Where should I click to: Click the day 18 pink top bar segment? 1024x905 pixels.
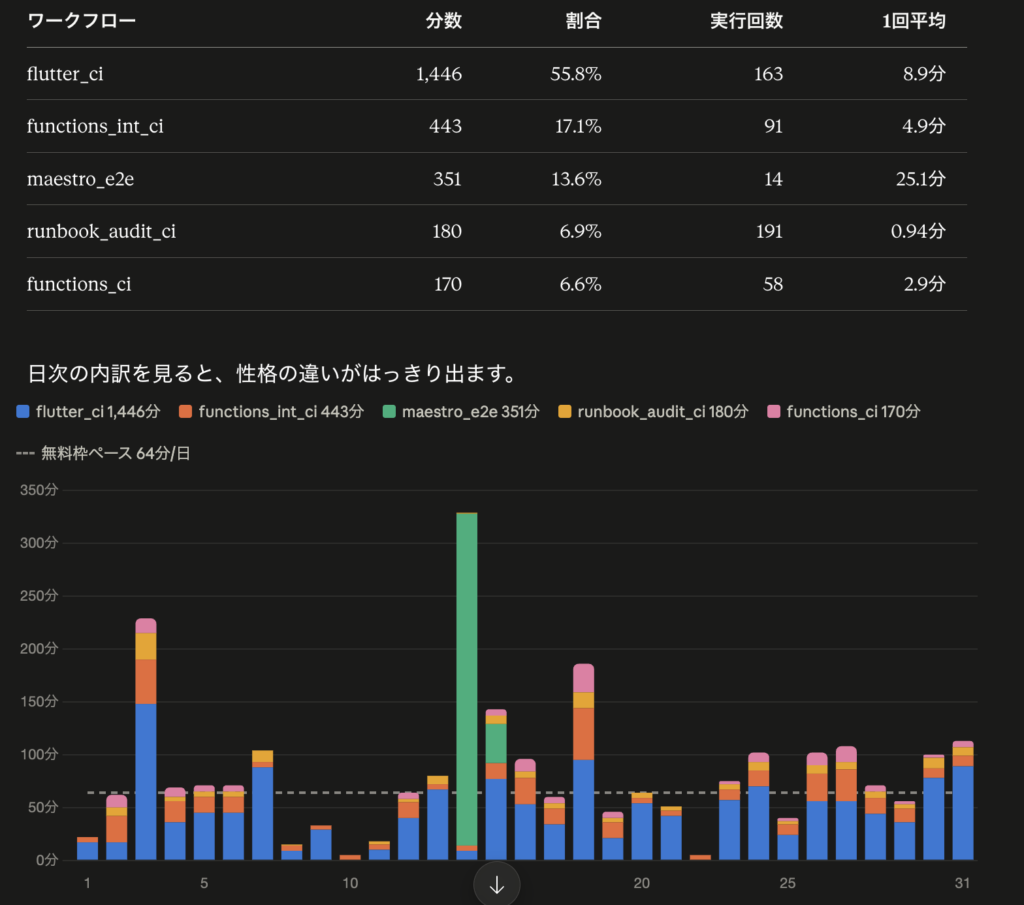pos(584,678)
